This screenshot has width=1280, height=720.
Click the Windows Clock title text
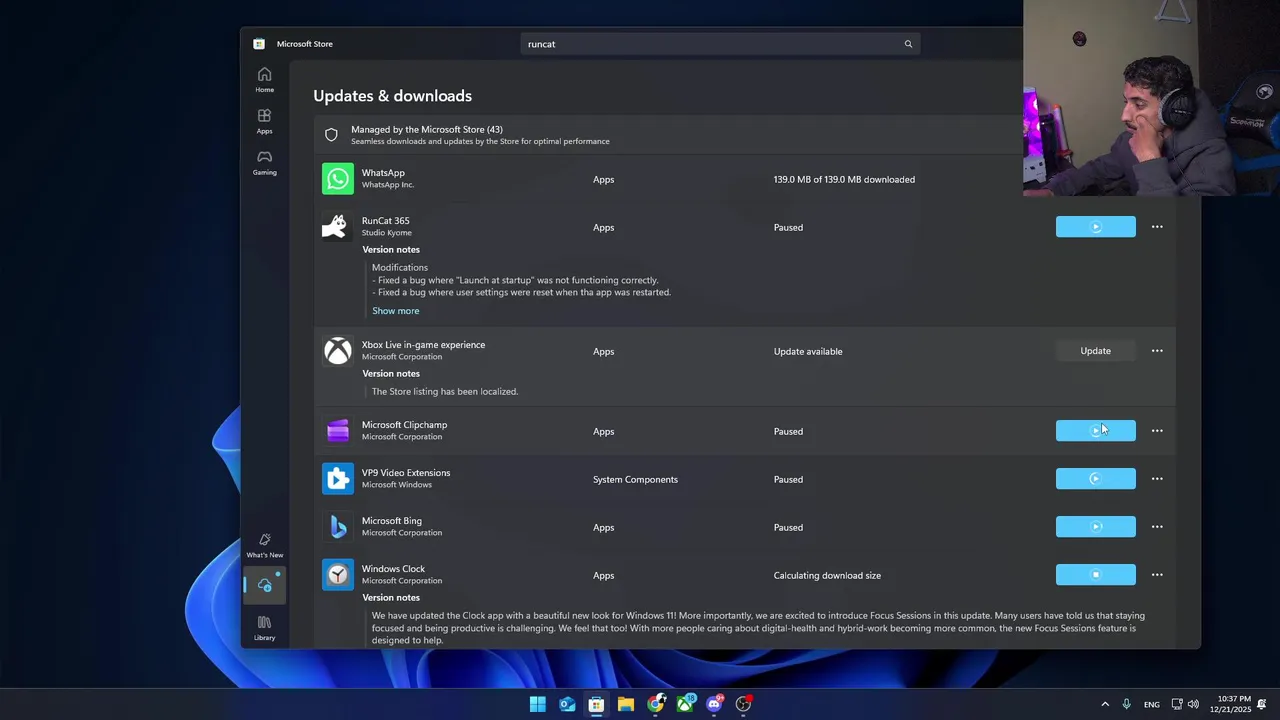(393, 569)
